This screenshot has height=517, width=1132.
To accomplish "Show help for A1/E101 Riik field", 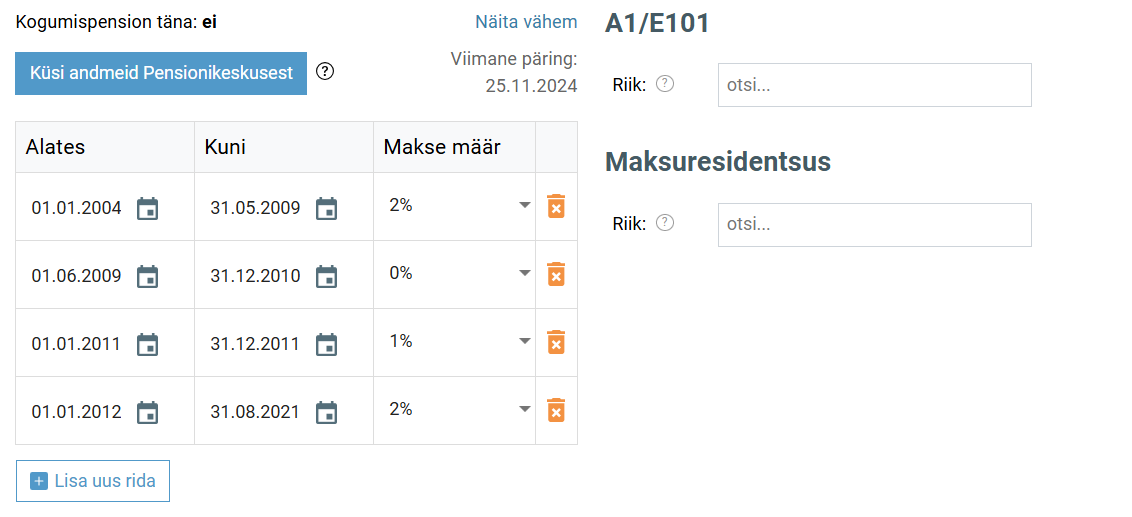I will point(665,84).
